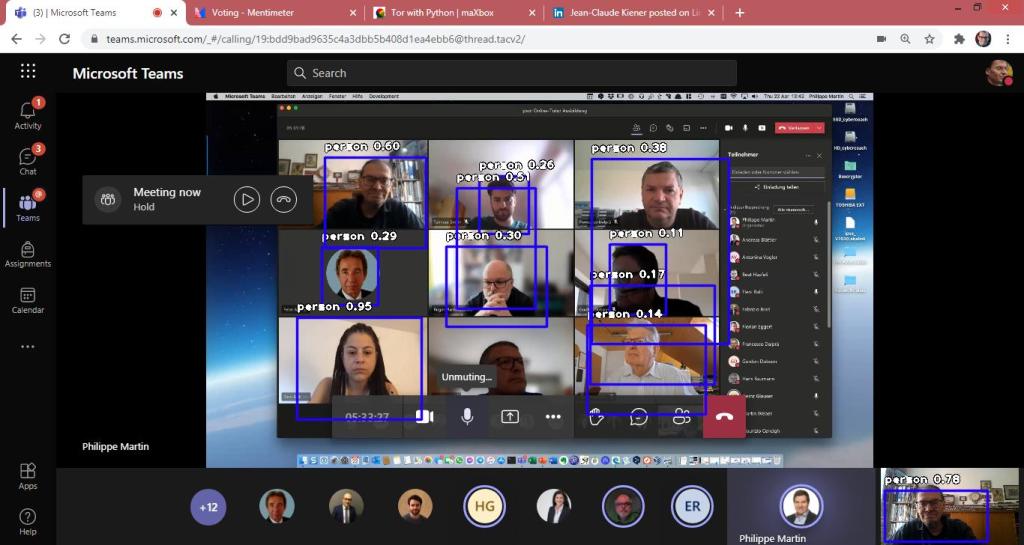Toggle the camera on or off
The width and height of the screenshot is (1024, 545).
(424, 417)
